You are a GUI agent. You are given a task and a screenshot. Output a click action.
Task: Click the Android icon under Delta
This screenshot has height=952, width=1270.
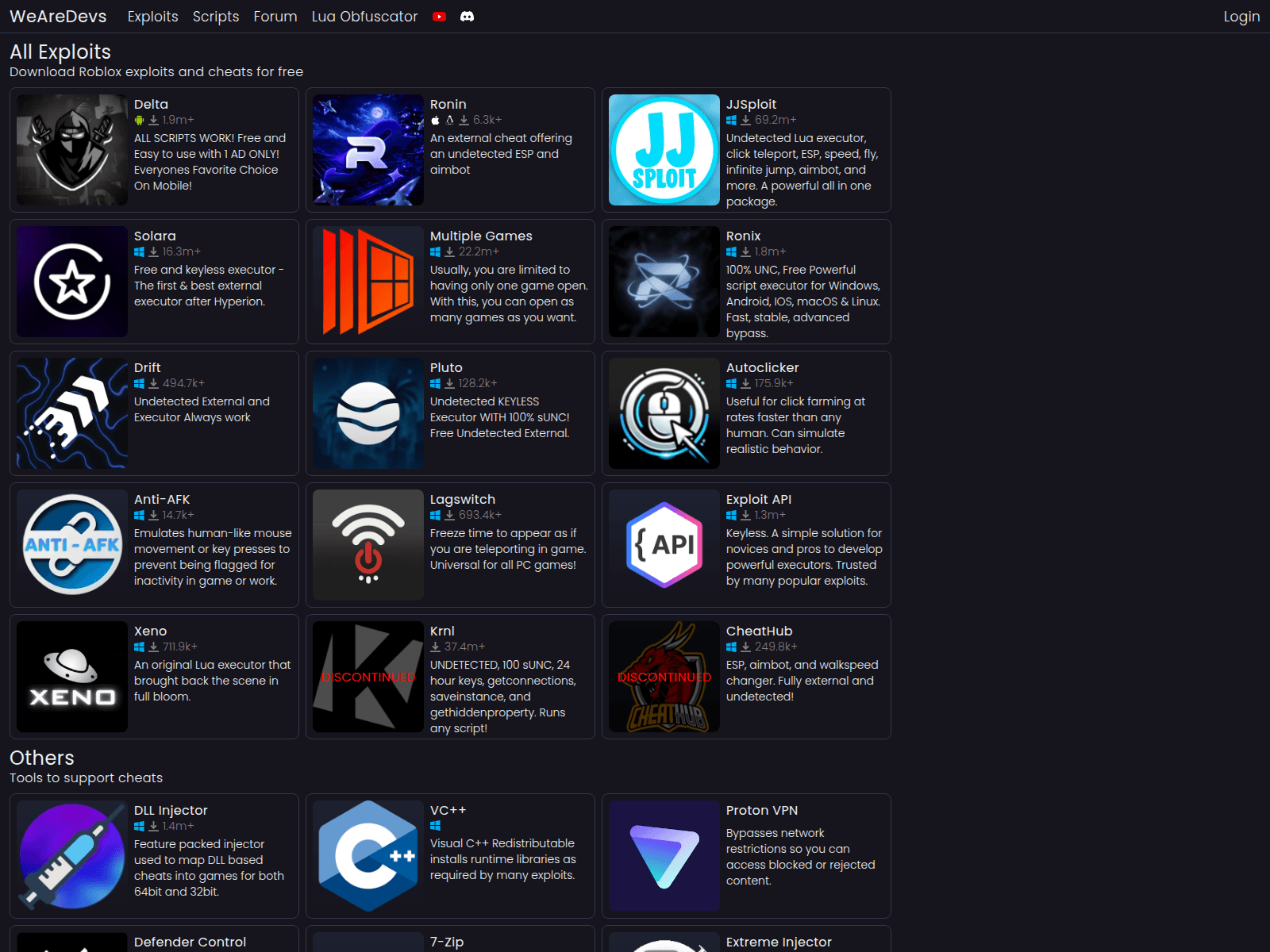(x=139, y=121)
